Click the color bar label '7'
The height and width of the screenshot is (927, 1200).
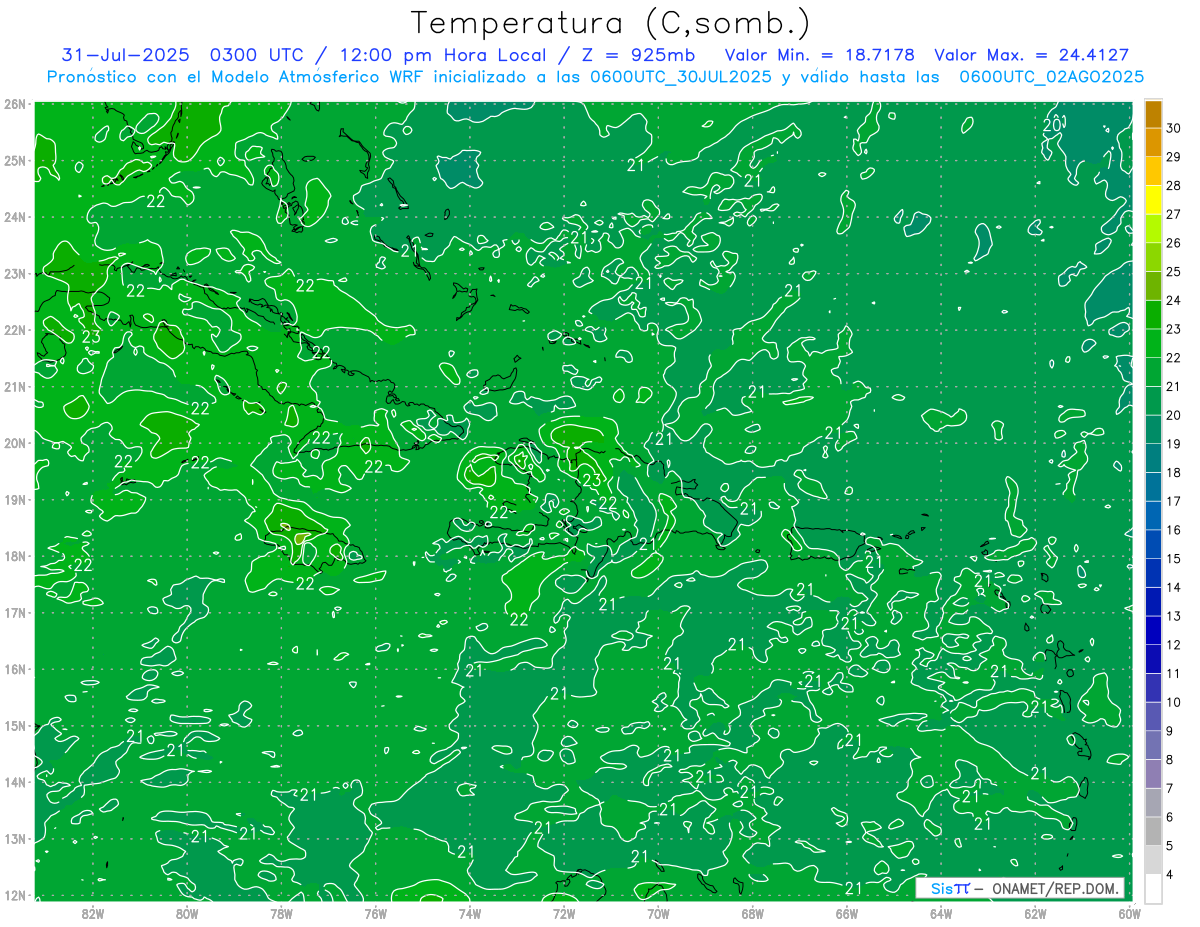[x=1170, y=788]
